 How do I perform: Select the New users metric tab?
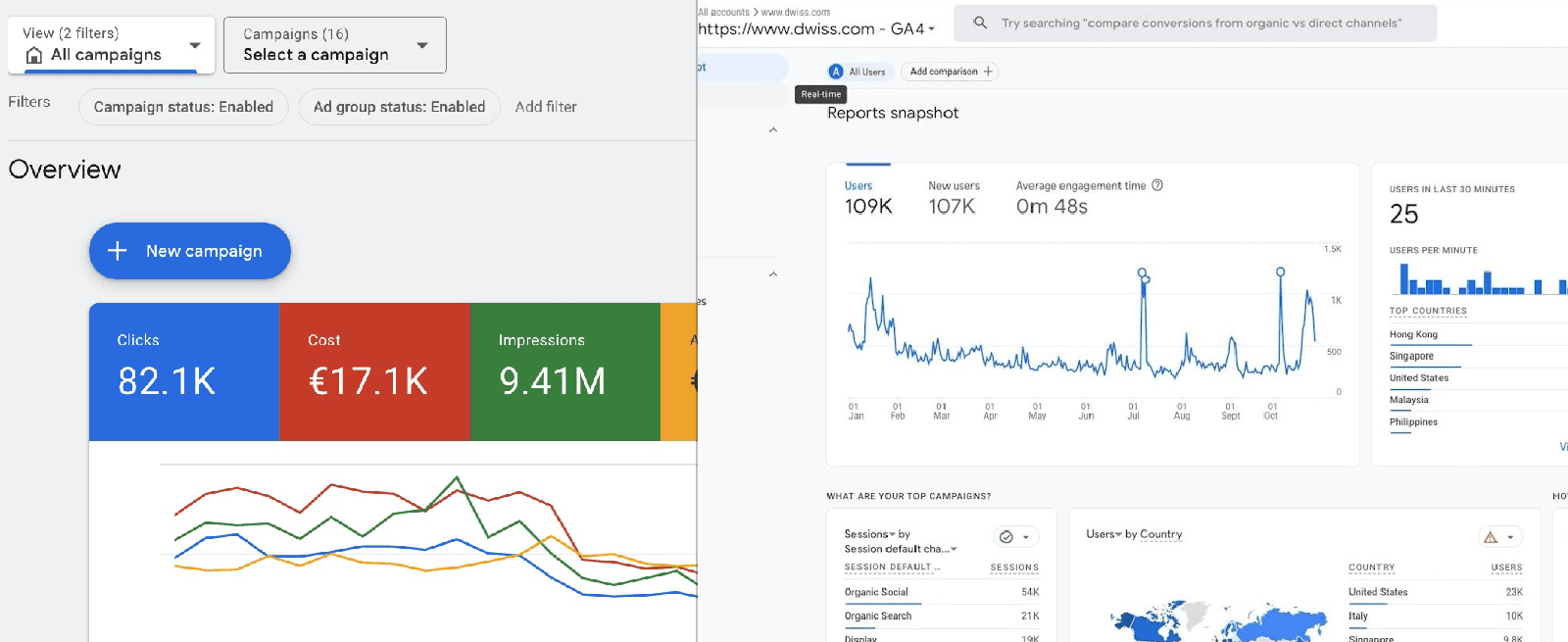953,197
